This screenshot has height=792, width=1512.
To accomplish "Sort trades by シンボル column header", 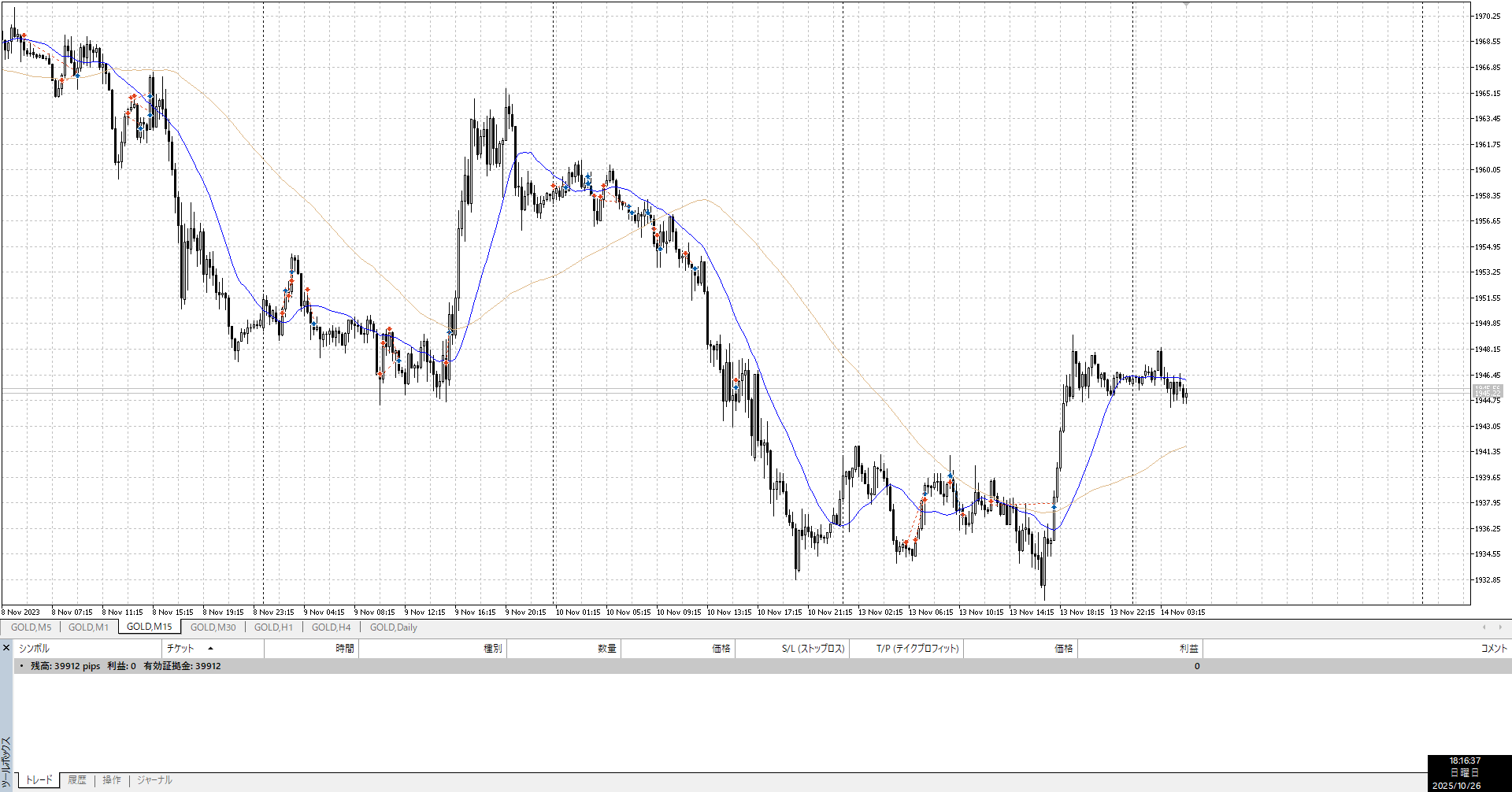I will pyautogui.click(x=35, y=649).
